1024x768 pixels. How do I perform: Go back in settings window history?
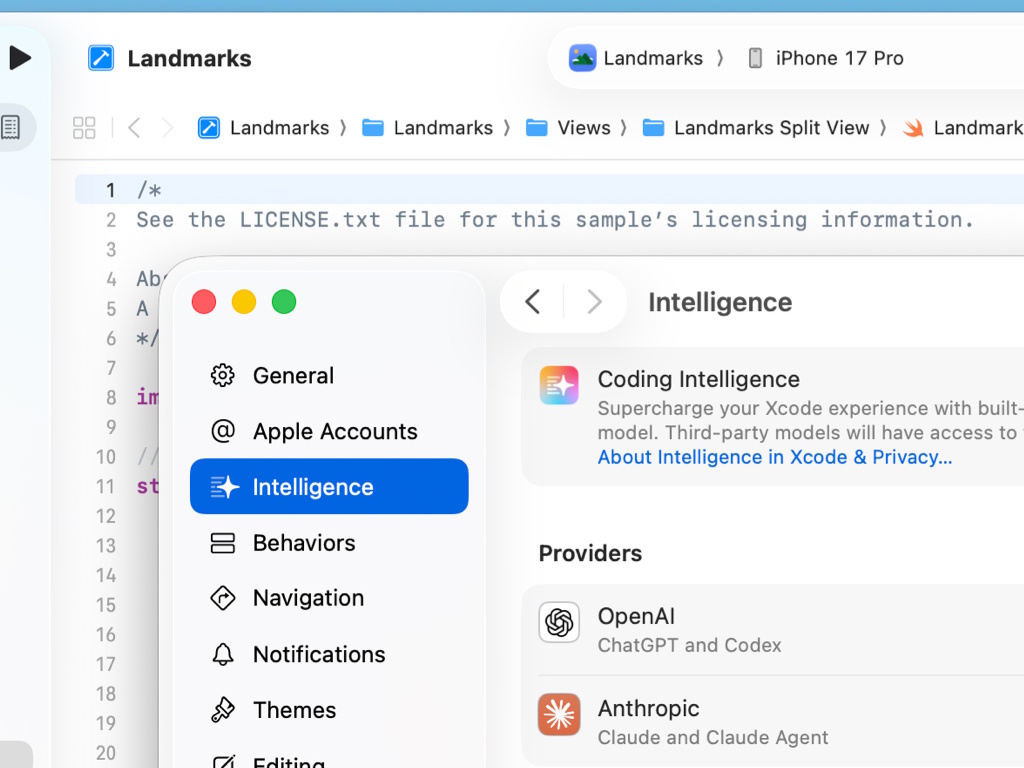(x=533, y=302)
